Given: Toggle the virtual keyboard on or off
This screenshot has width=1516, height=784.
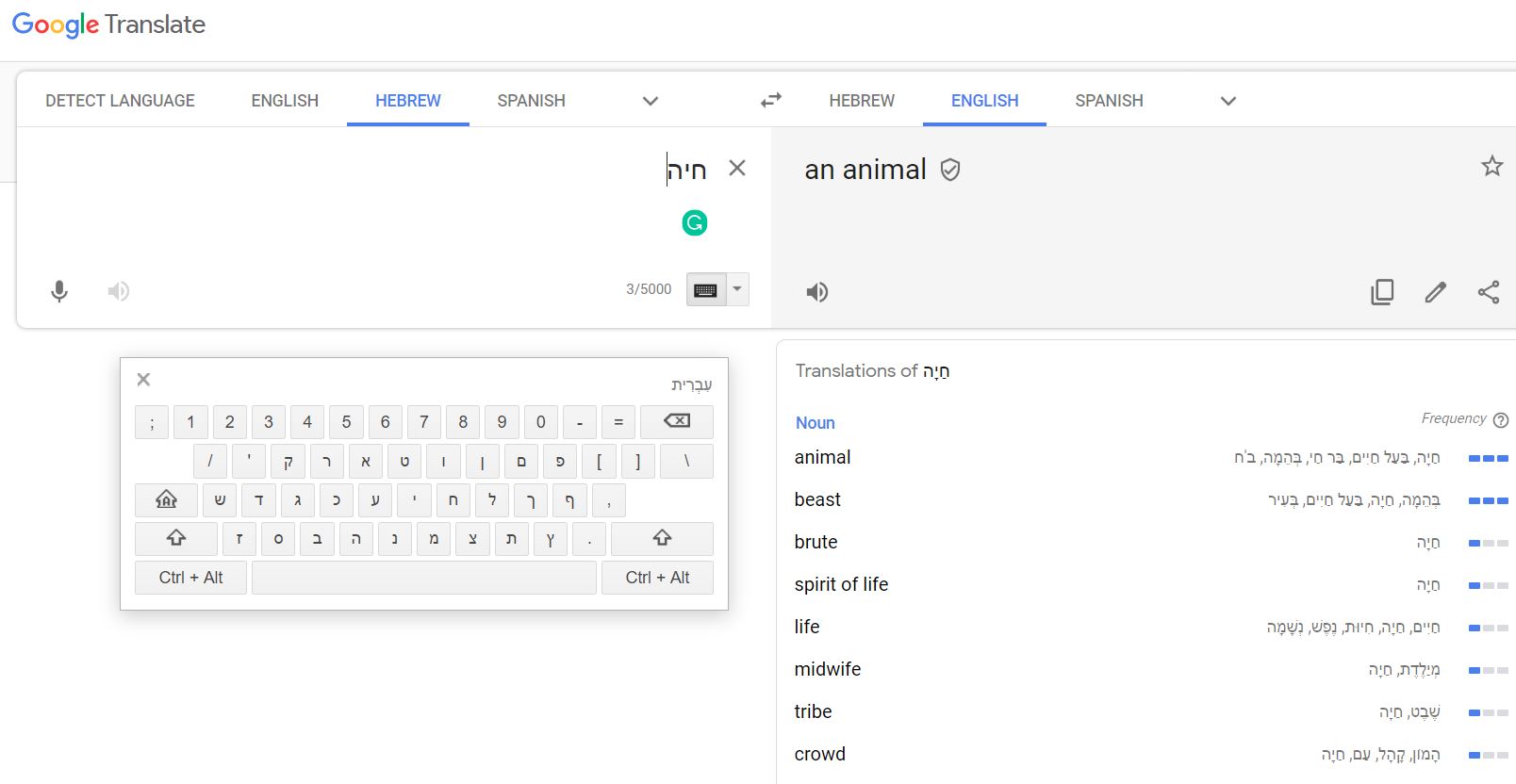Looking at the screenshot, I should (705, 290).
